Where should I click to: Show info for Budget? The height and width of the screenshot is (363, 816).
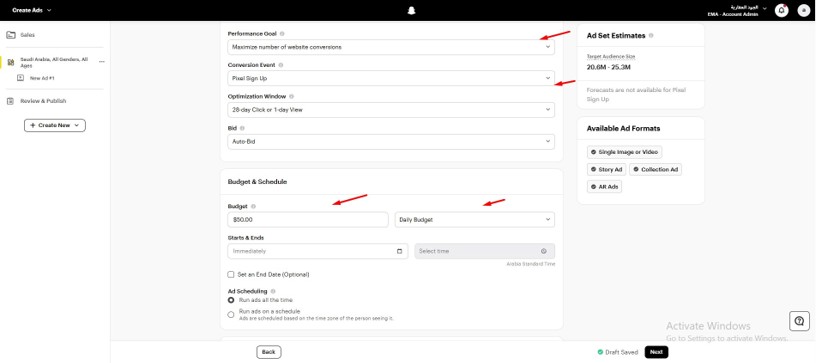pos(253,206)
